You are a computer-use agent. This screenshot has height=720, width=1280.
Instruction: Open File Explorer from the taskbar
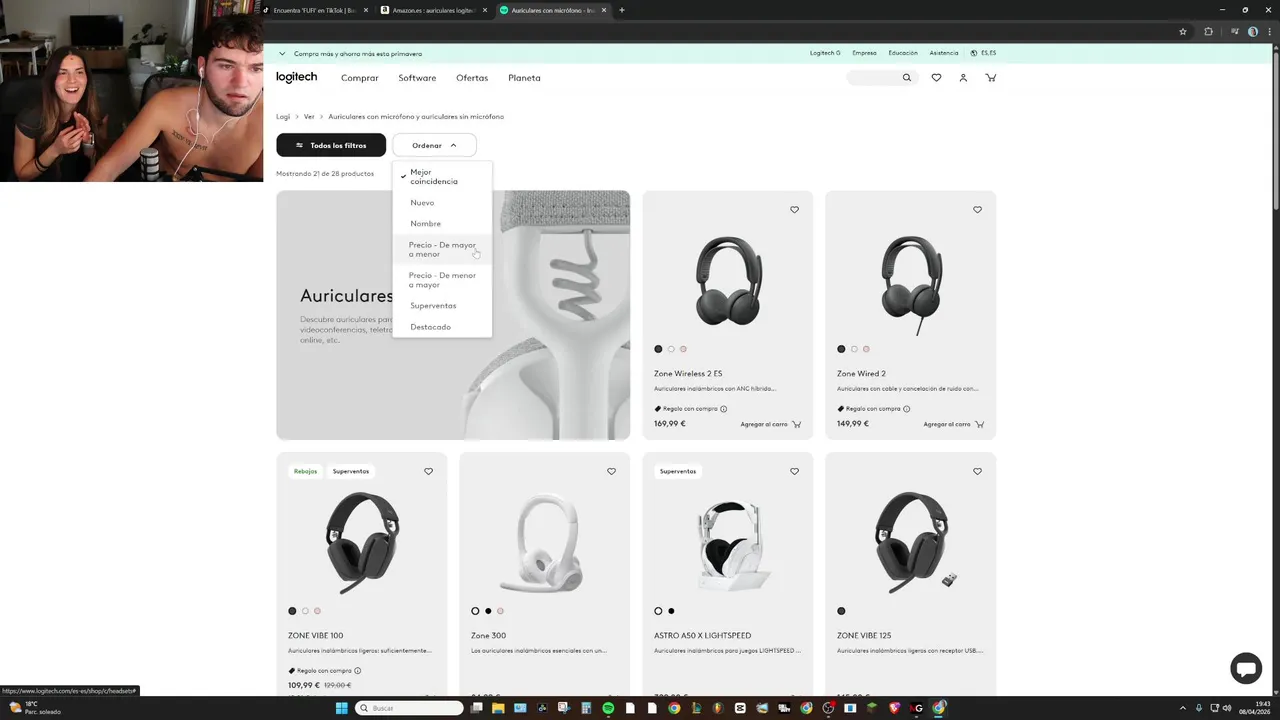point(498,708)
